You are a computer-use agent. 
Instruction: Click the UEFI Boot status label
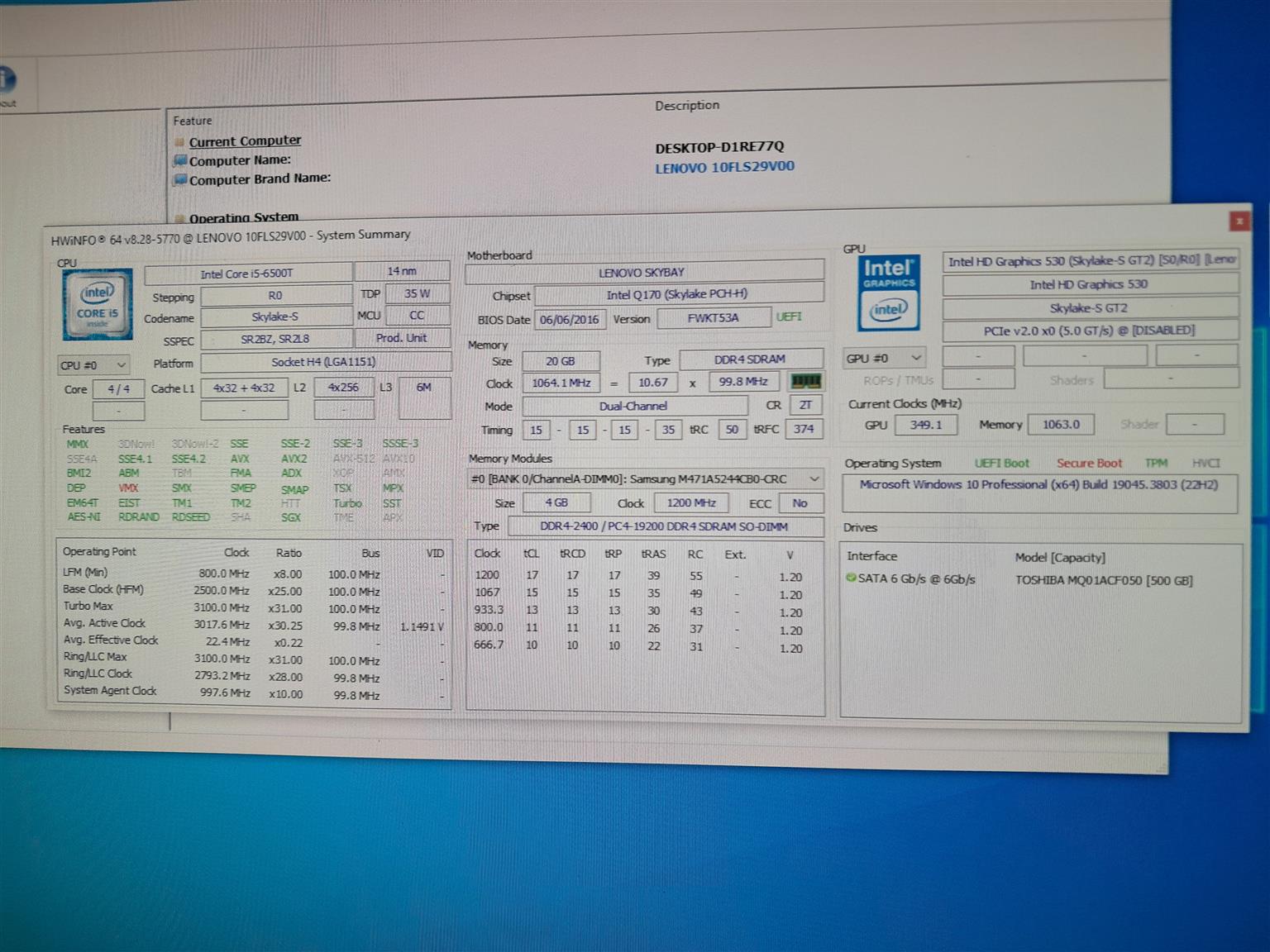[x=1001, y=464]
